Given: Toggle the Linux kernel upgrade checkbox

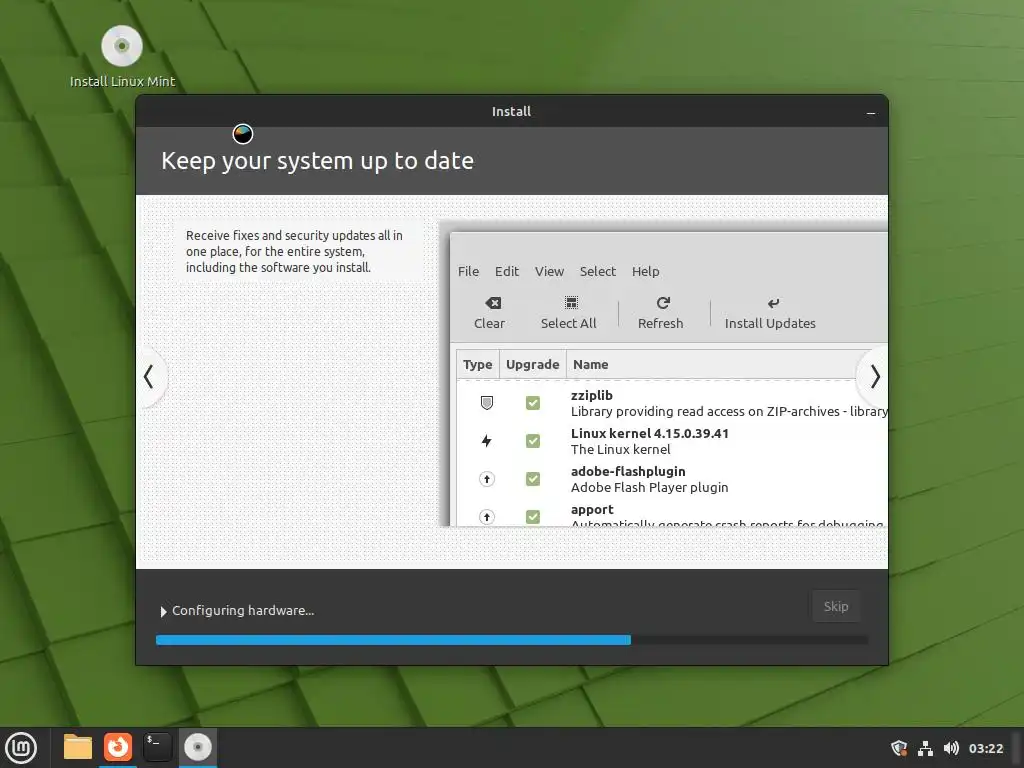Looking at the screenshot, I should click(x=533, y=441).
